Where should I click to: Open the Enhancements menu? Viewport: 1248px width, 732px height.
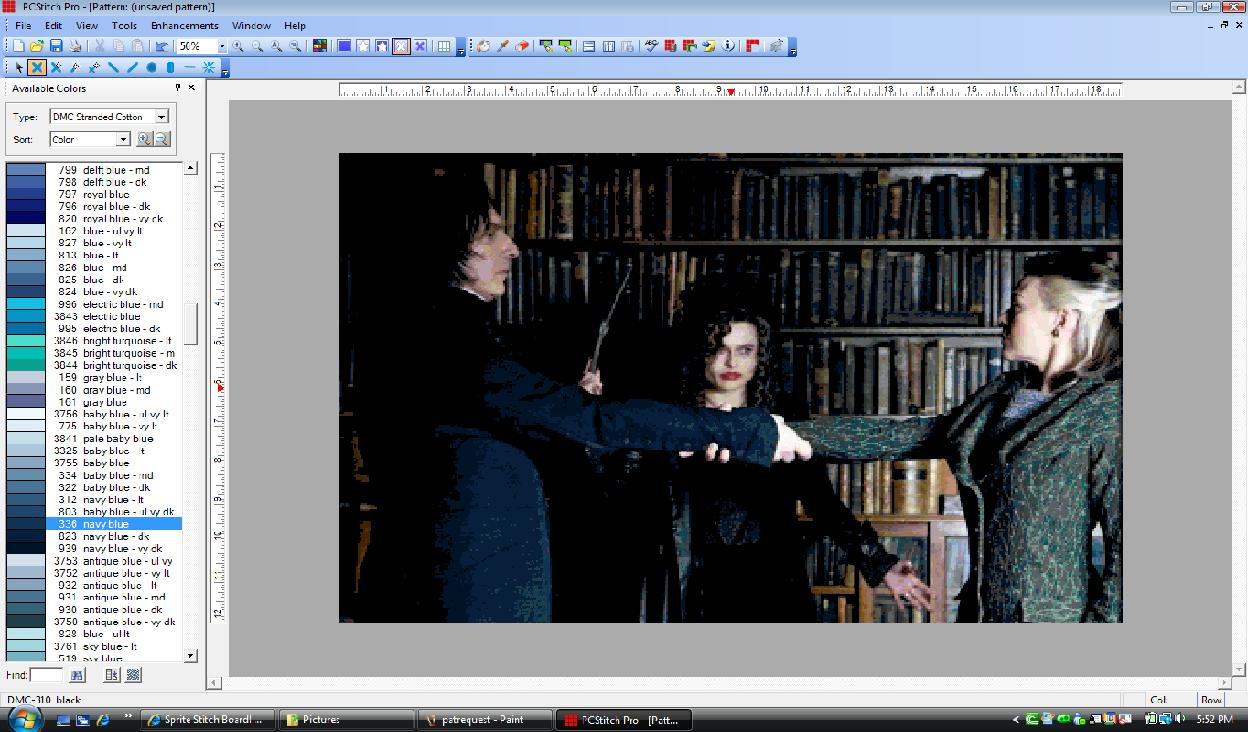(184, 25)
